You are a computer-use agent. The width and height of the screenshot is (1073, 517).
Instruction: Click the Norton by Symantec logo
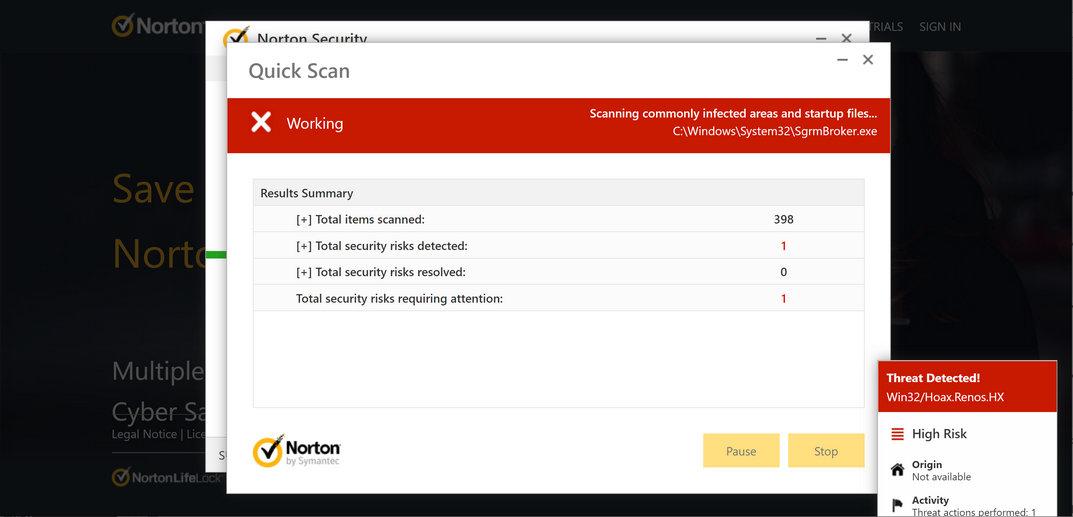tap(296, 451)
